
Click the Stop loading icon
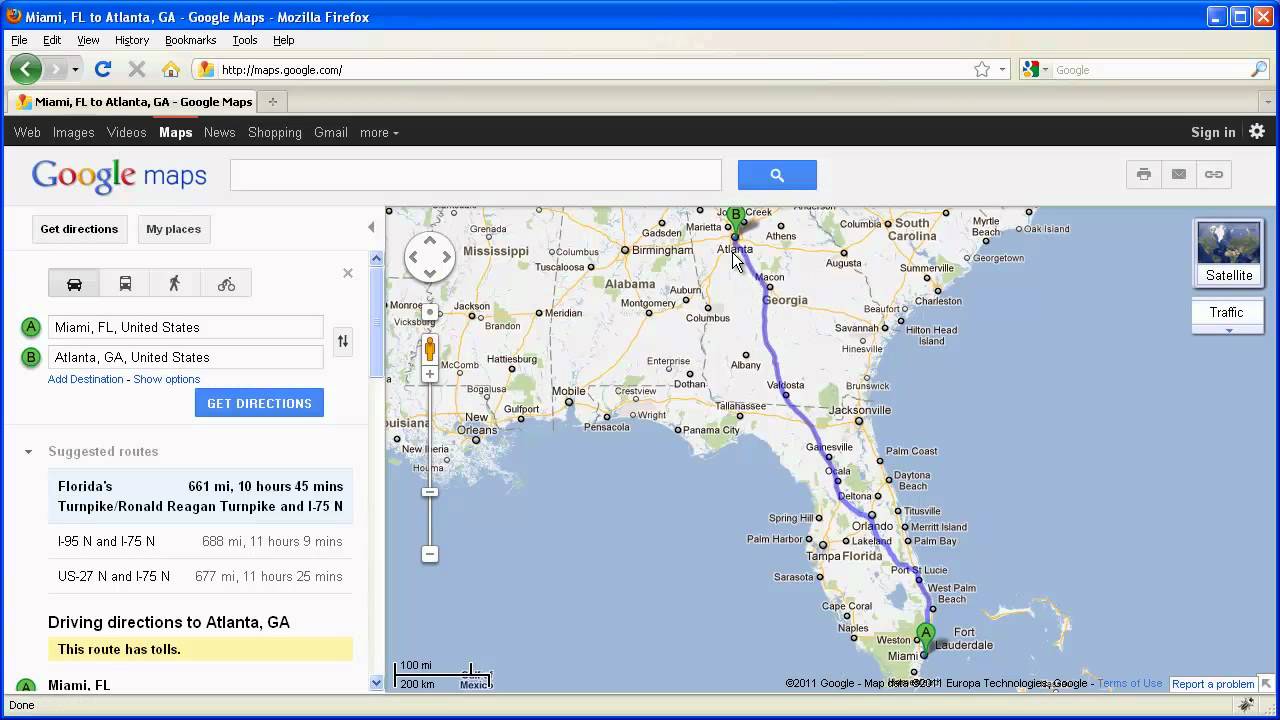[137, 69]
